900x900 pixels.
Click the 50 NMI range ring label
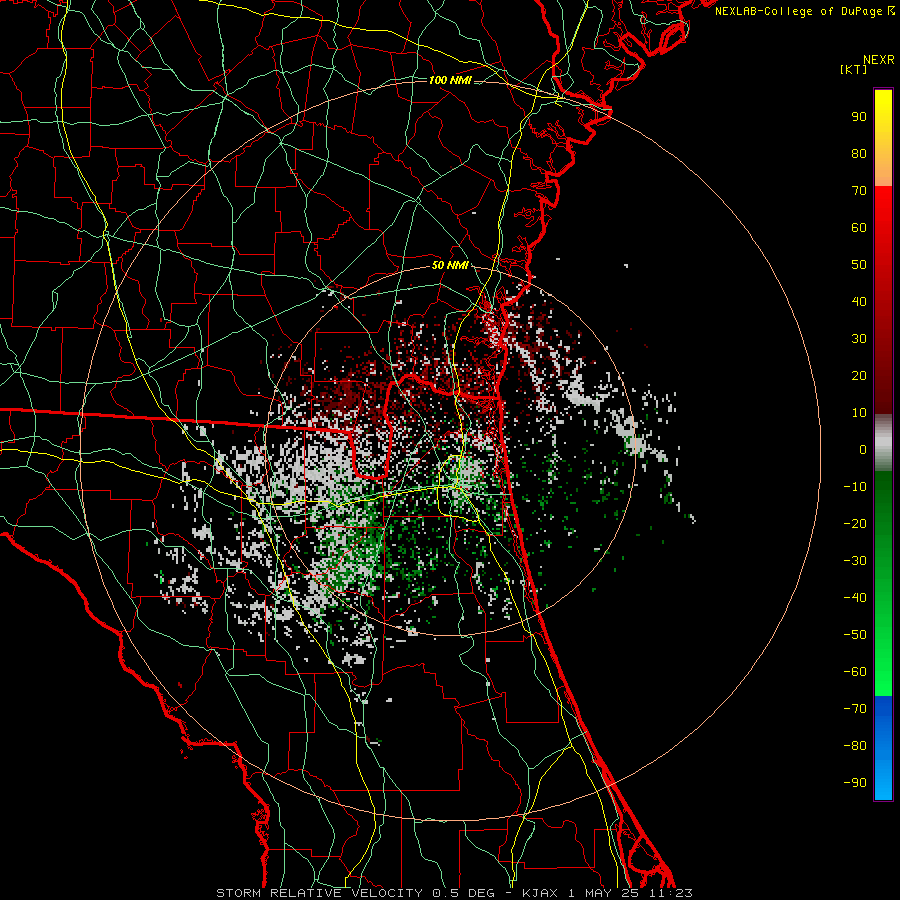(450, 265)
